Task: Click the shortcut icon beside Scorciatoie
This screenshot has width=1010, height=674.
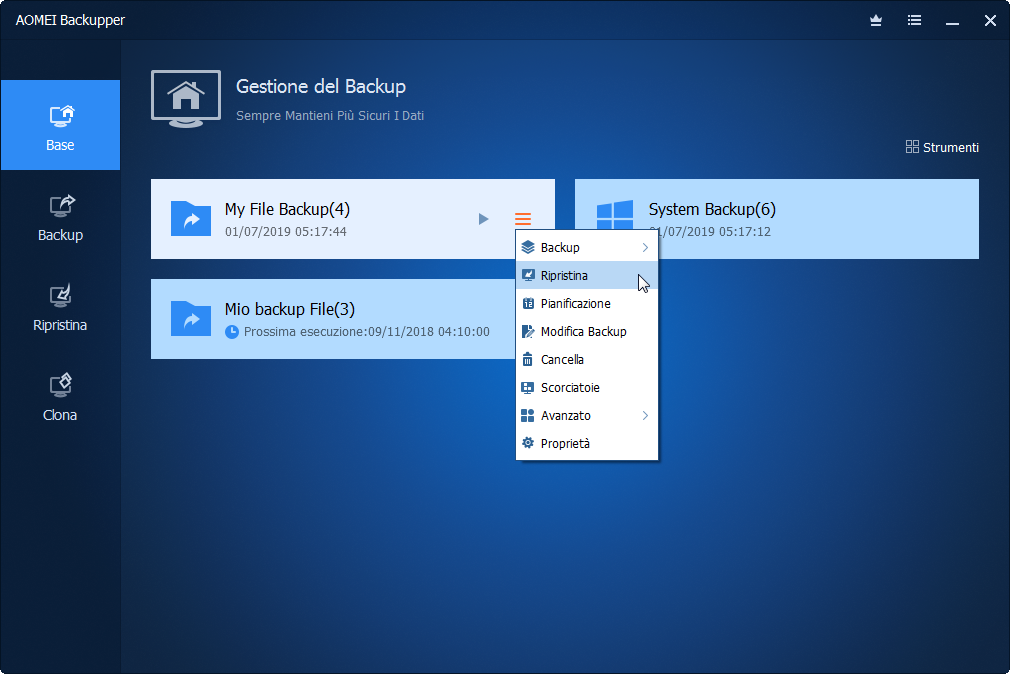Action: [528, 387]
